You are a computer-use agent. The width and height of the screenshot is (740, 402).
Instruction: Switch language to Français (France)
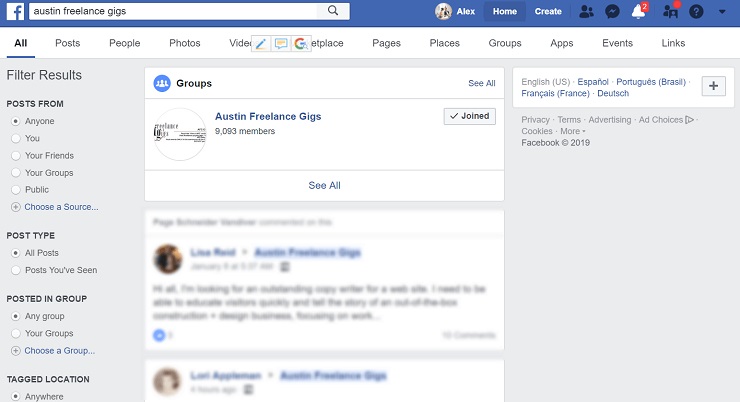point(555,93)
